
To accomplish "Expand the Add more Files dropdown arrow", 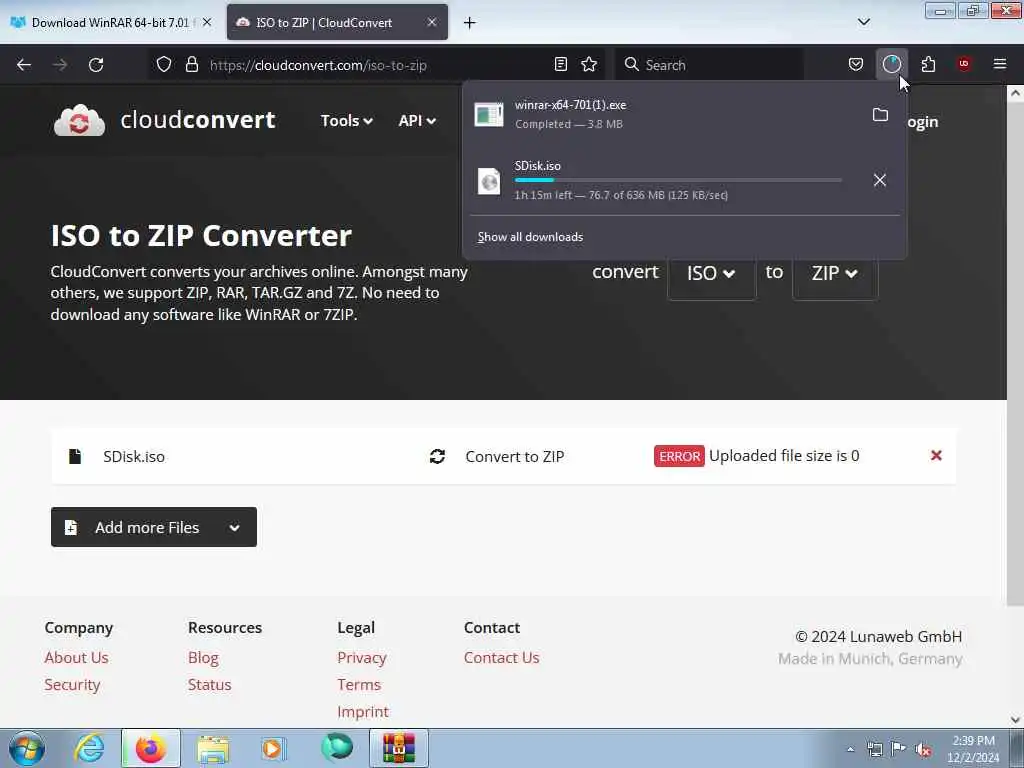I will point(234,528).
